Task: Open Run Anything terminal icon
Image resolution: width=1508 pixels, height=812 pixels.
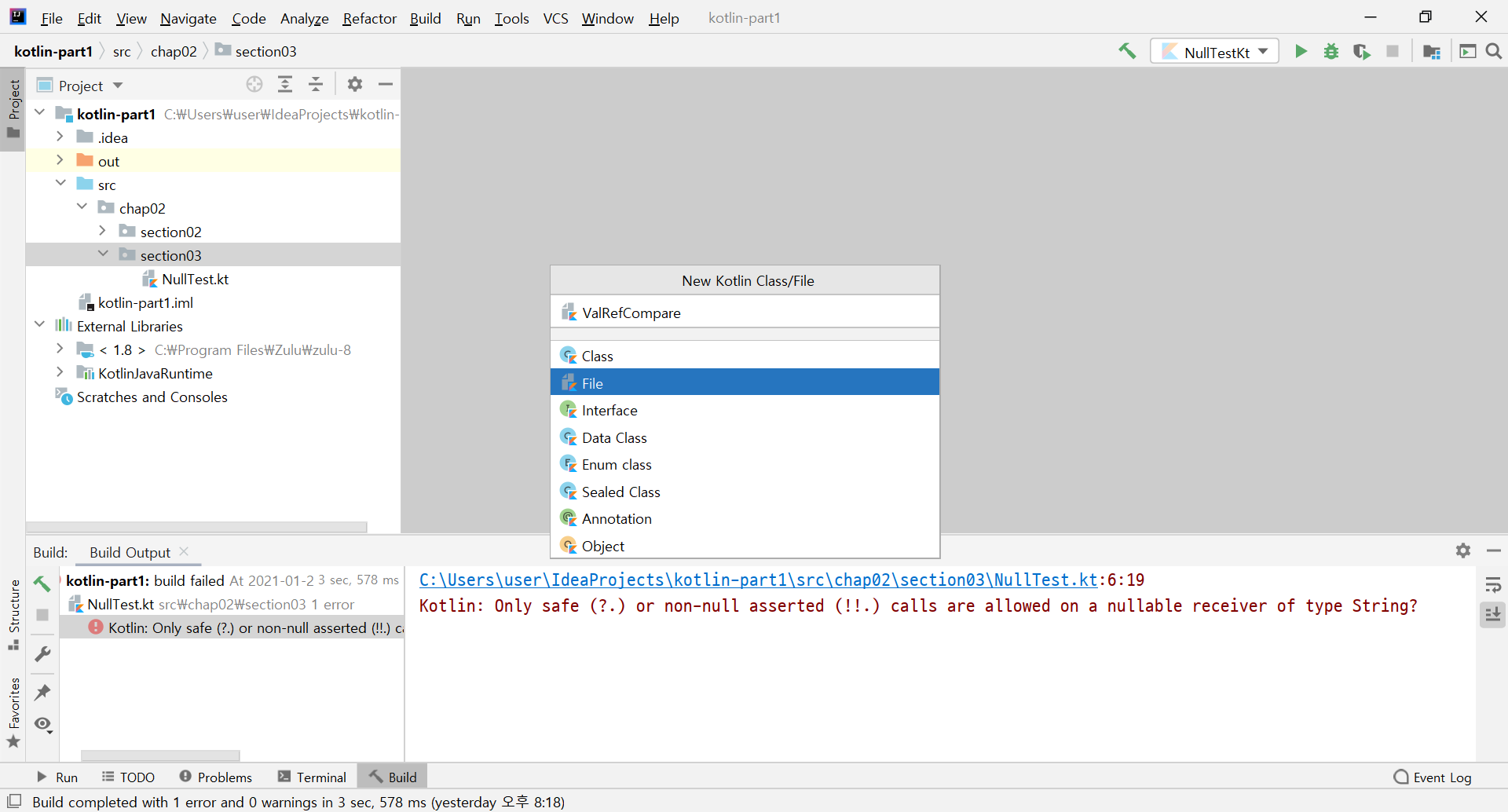Action: tap(1467, 51)
